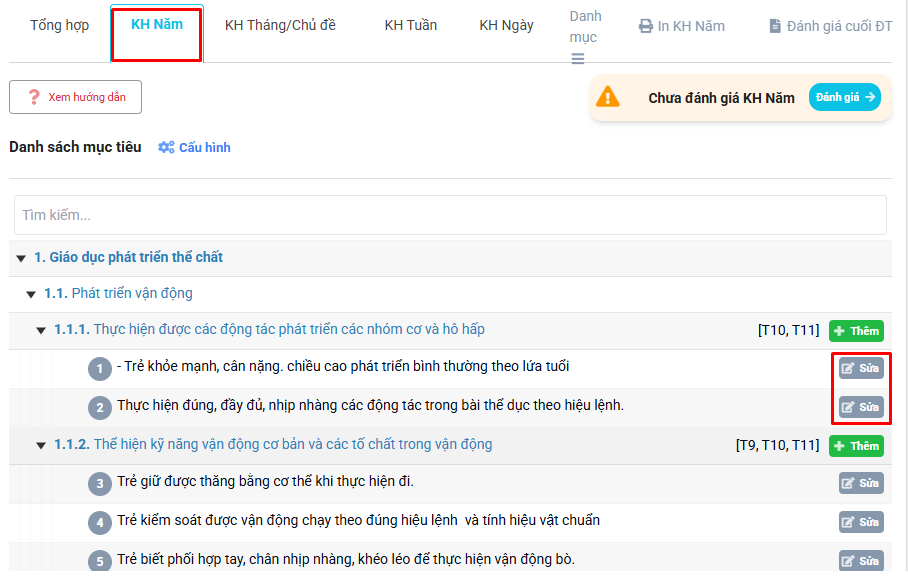The height and width of the screenshot is (576, 908).
Task: Edit objective 2 with Sửa button
Action: (861, 407)
